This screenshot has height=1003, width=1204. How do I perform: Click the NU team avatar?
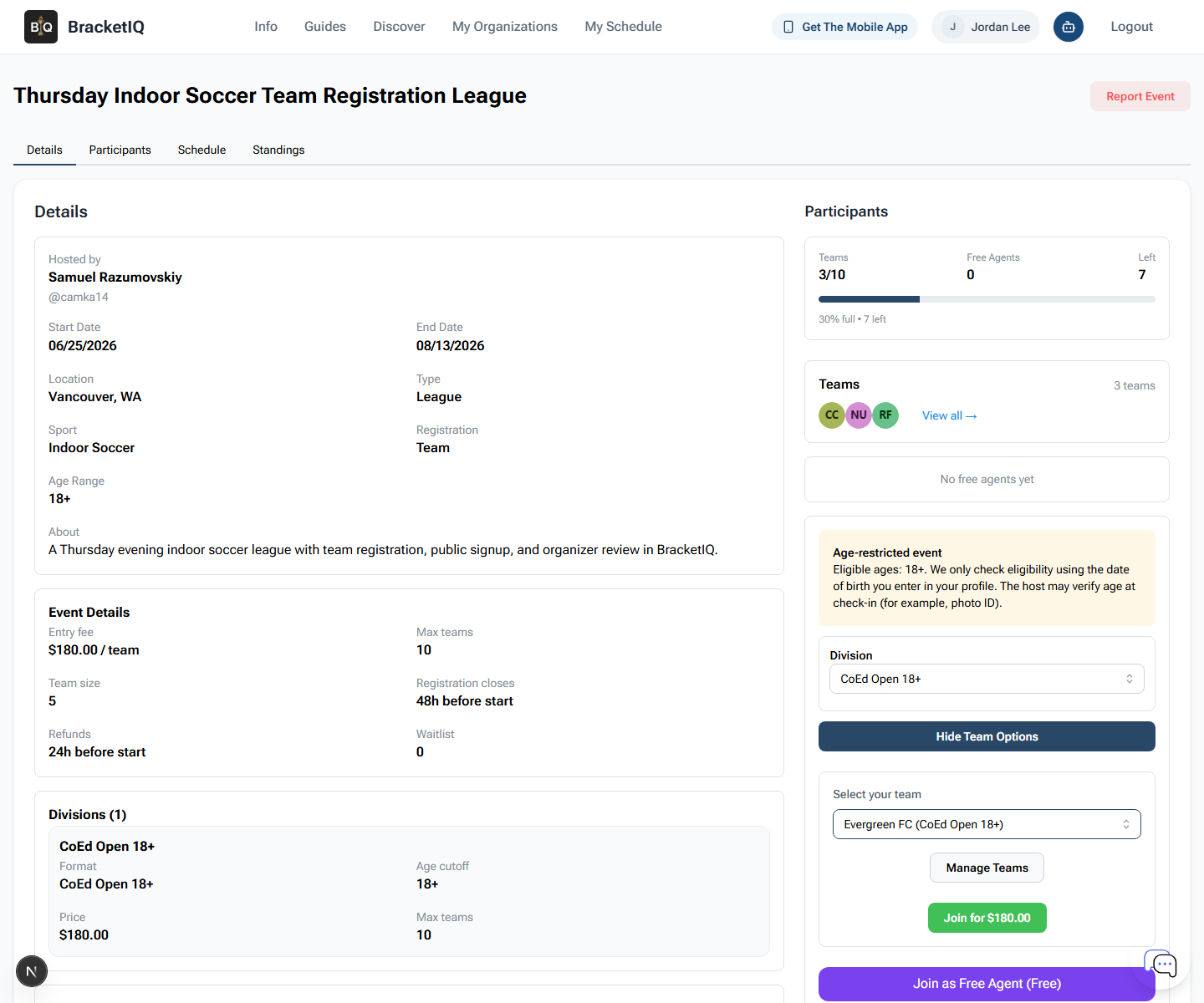859,415
